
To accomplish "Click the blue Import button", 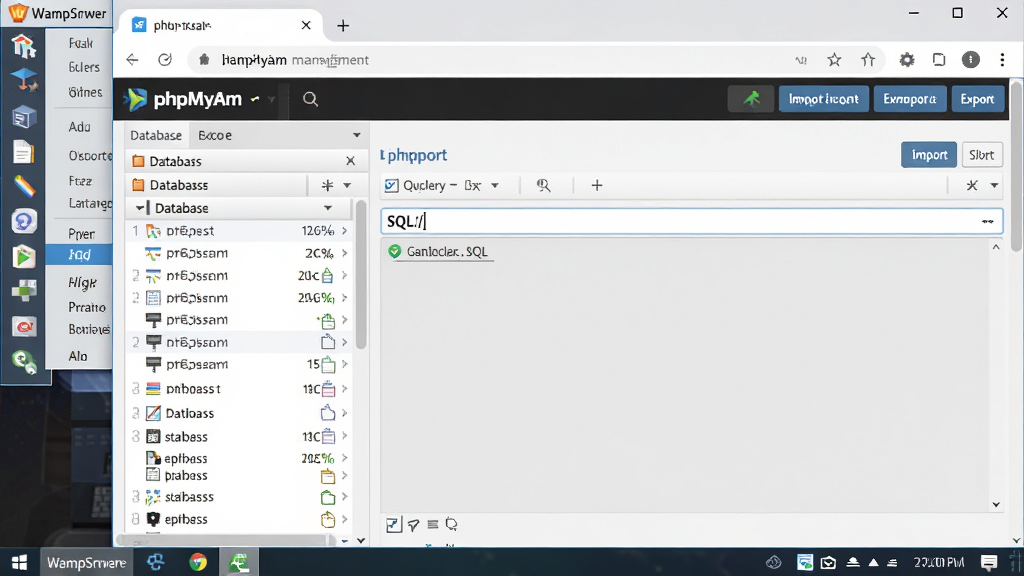I will point(929,155).
